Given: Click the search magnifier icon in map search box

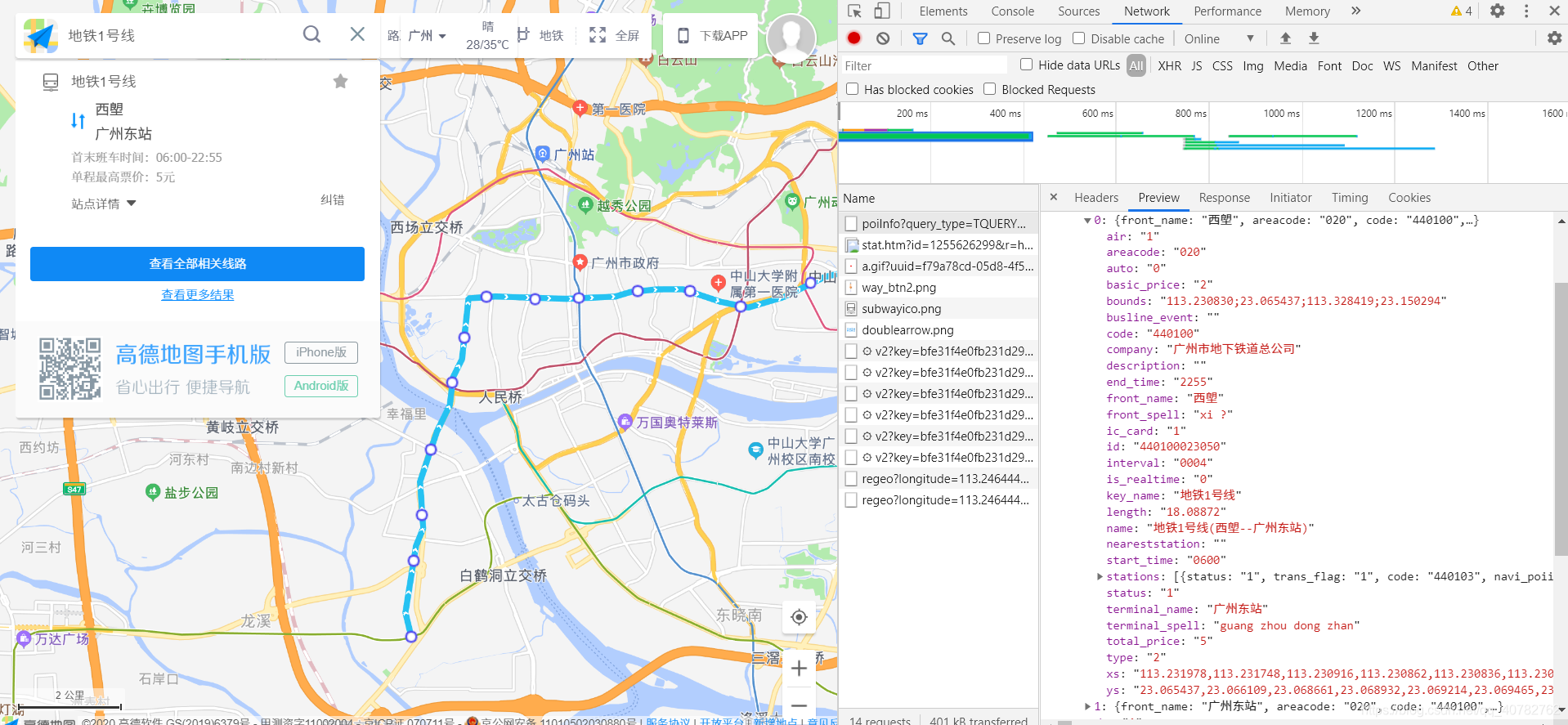Looking at the screenshot, I should pos(311,34).
